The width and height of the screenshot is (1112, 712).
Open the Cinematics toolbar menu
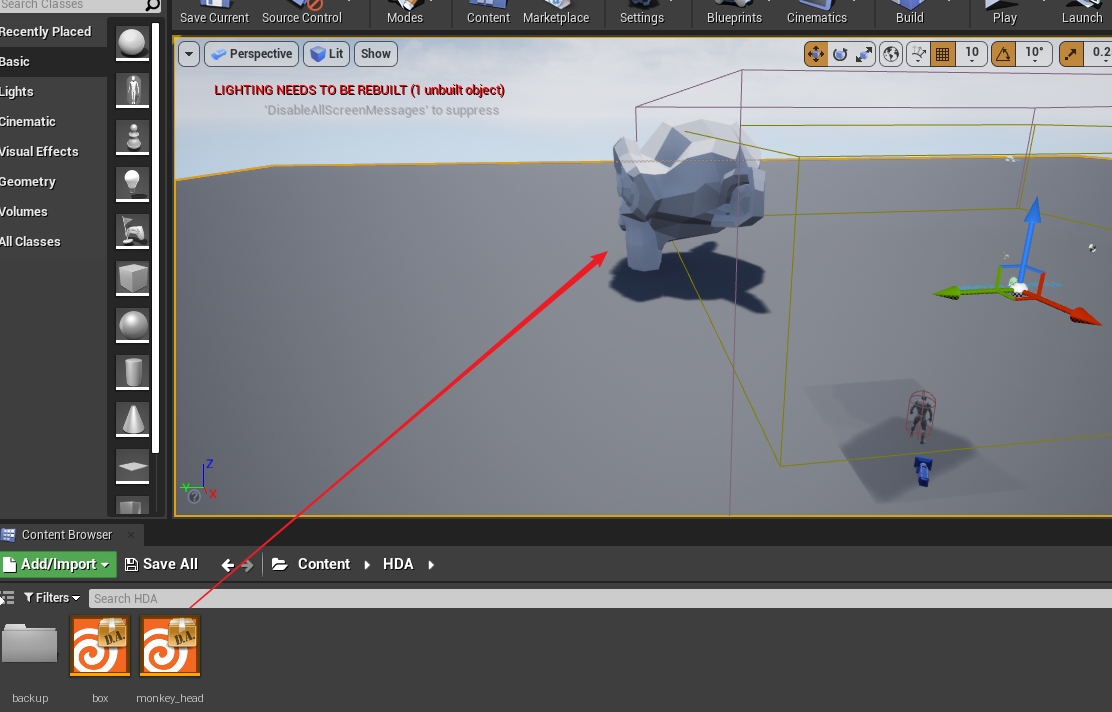(816, 13)
